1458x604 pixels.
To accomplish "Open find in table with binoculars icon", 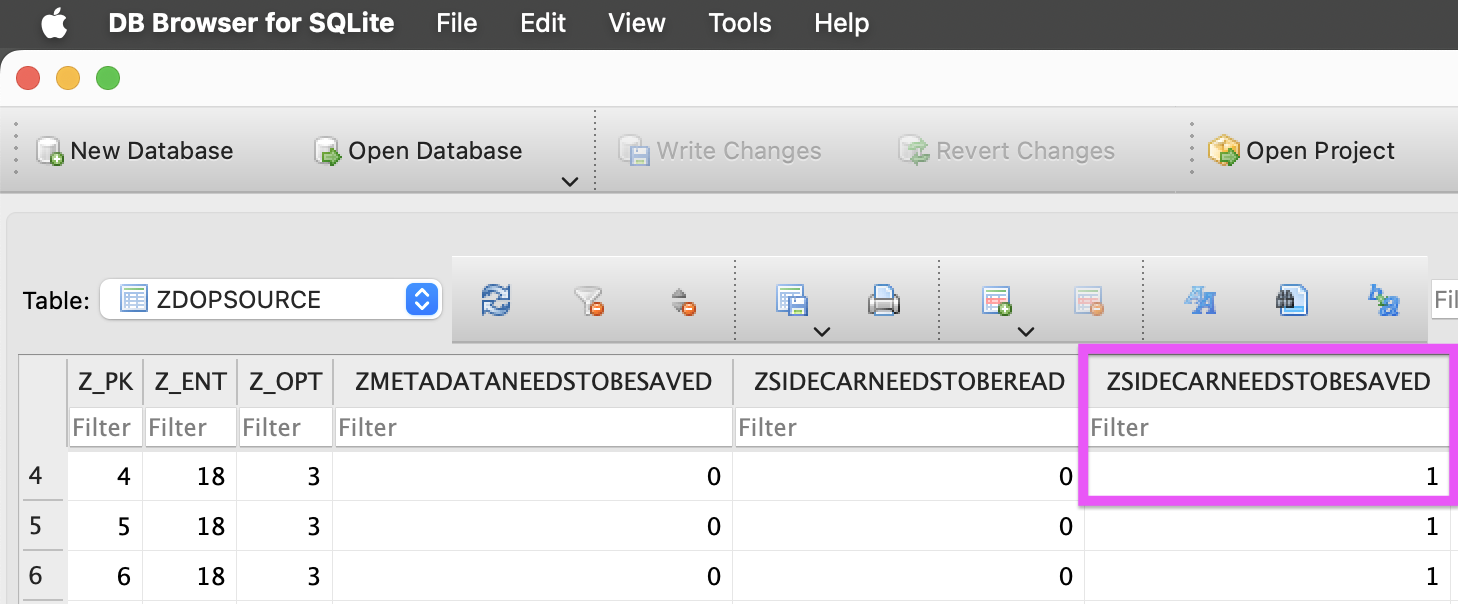I will (x=1291, y=299).
